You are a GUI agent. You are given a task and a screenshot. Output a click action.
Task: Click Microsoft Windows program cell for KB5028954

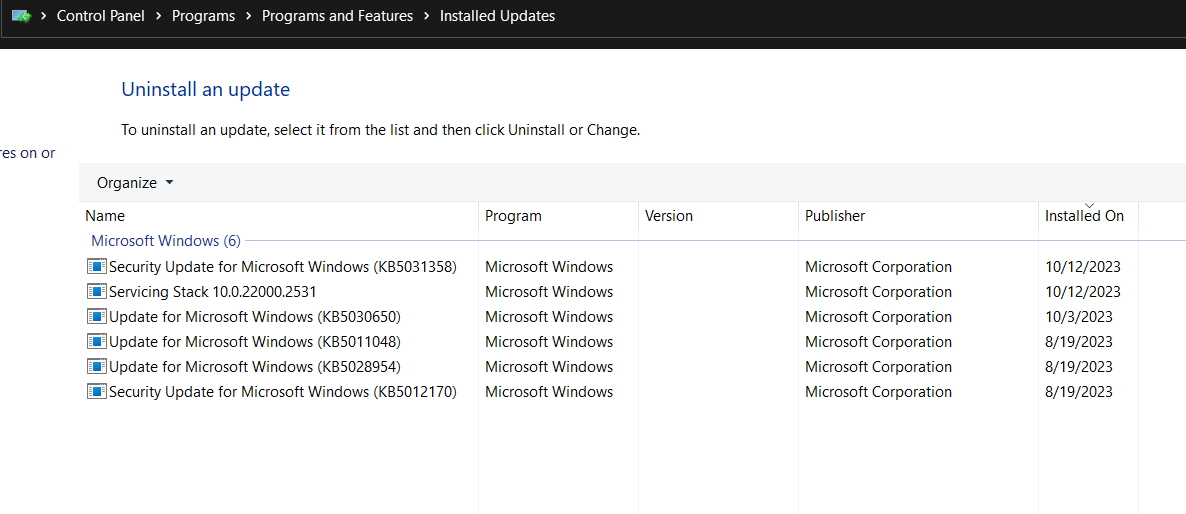click(x=549, y=367)
